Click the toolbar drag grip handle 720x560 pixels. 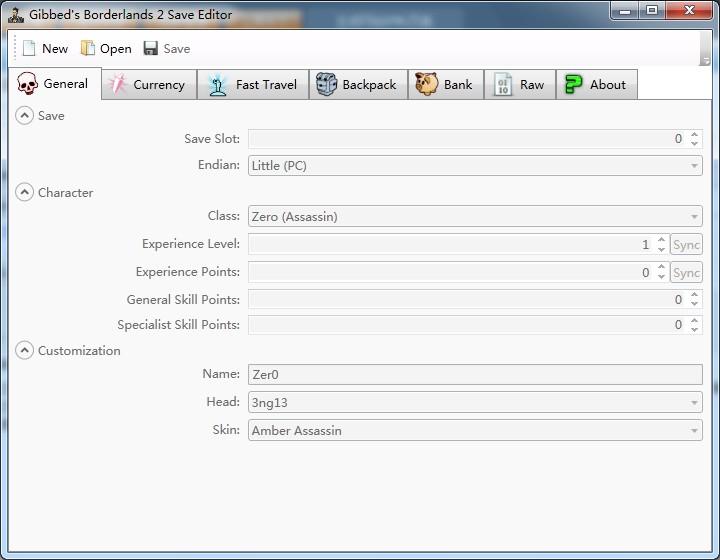[x=15, y=48]
